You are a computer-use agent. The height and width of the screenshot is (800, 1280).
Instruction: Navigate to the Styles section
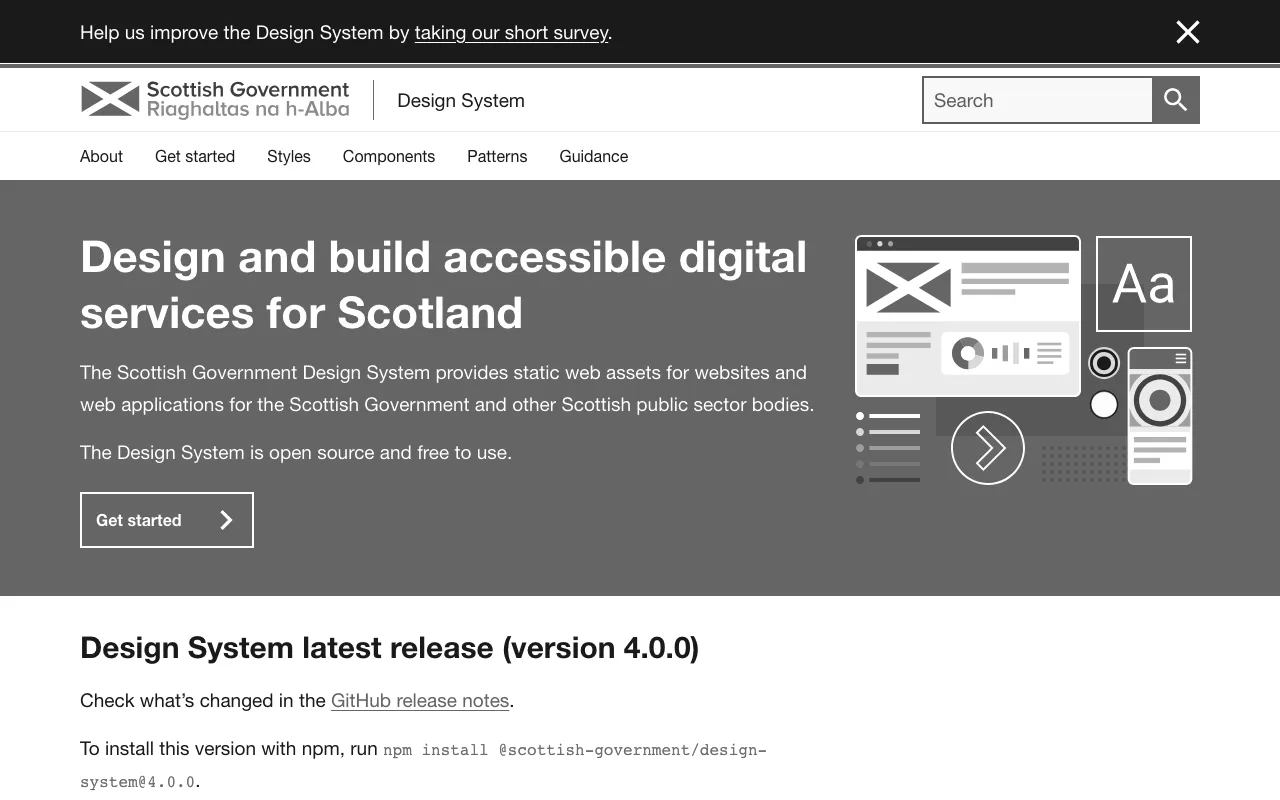(x=289, y=156)
